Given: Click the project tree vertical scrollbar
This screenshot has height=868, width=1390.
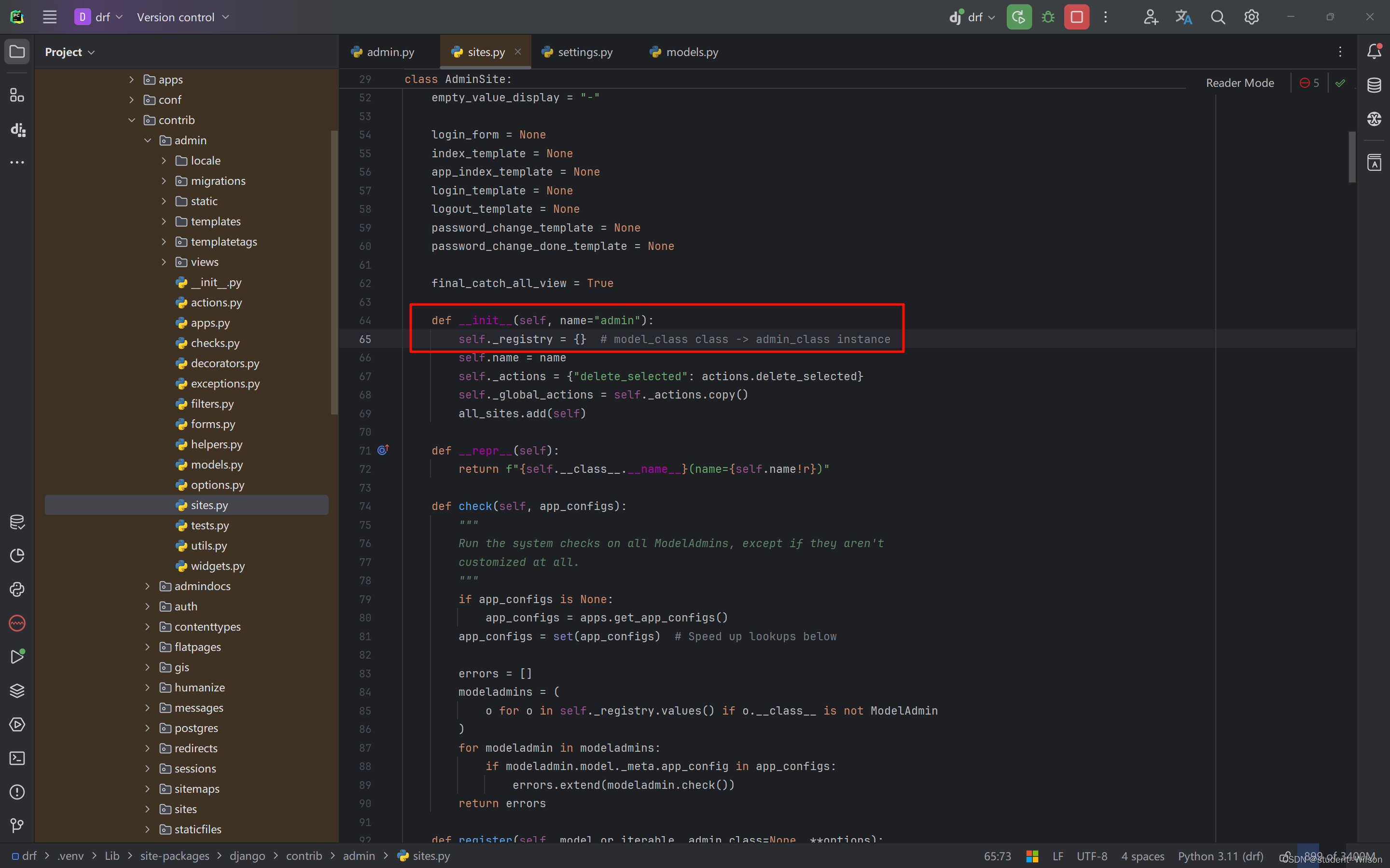Looking at the screenshot, I should tap(334, 272).
